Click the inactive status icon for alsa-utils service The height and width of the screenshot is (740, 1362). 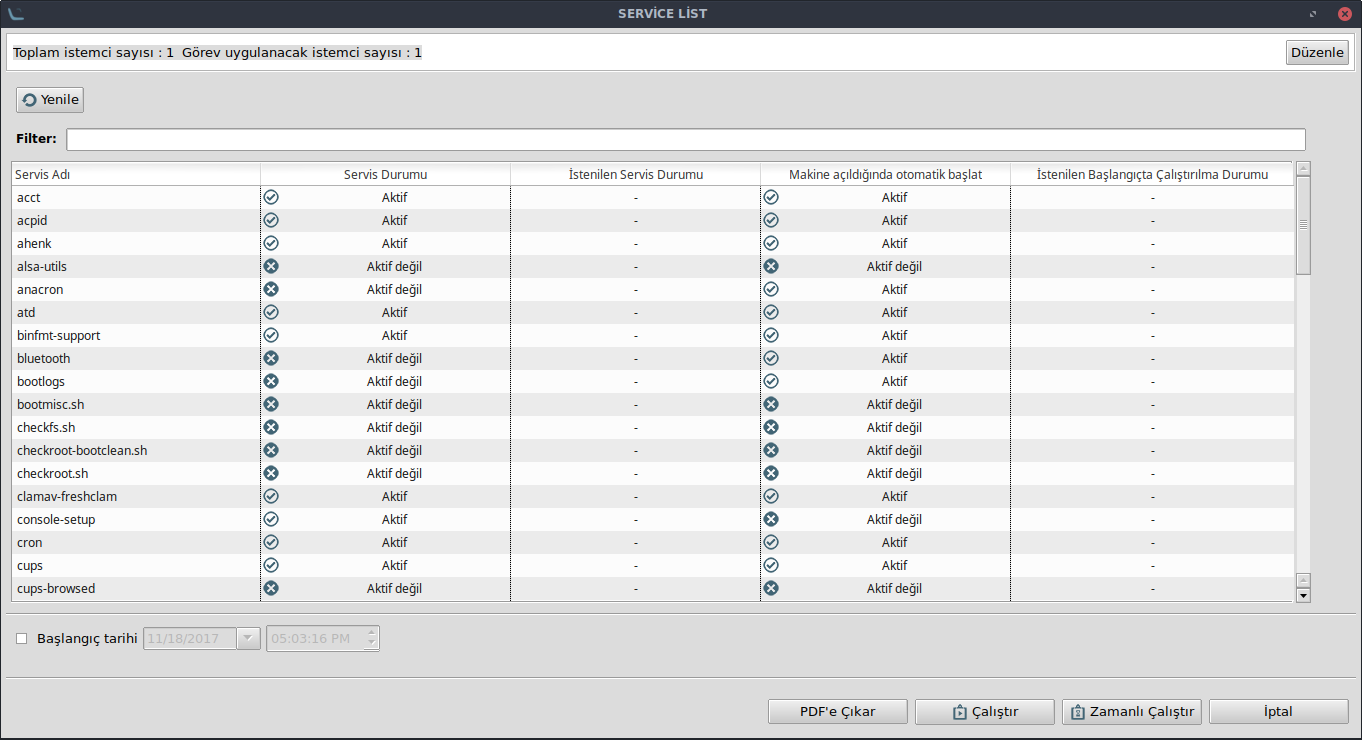[x=271, y=266]
